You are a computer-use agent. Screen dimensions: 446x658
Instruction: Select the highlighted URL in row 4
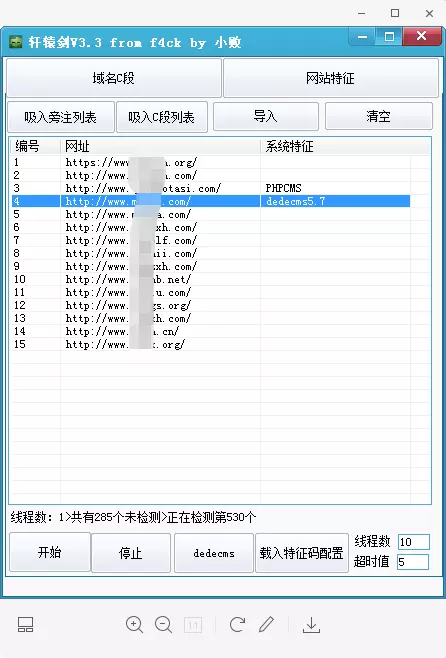tap(128, 201)
